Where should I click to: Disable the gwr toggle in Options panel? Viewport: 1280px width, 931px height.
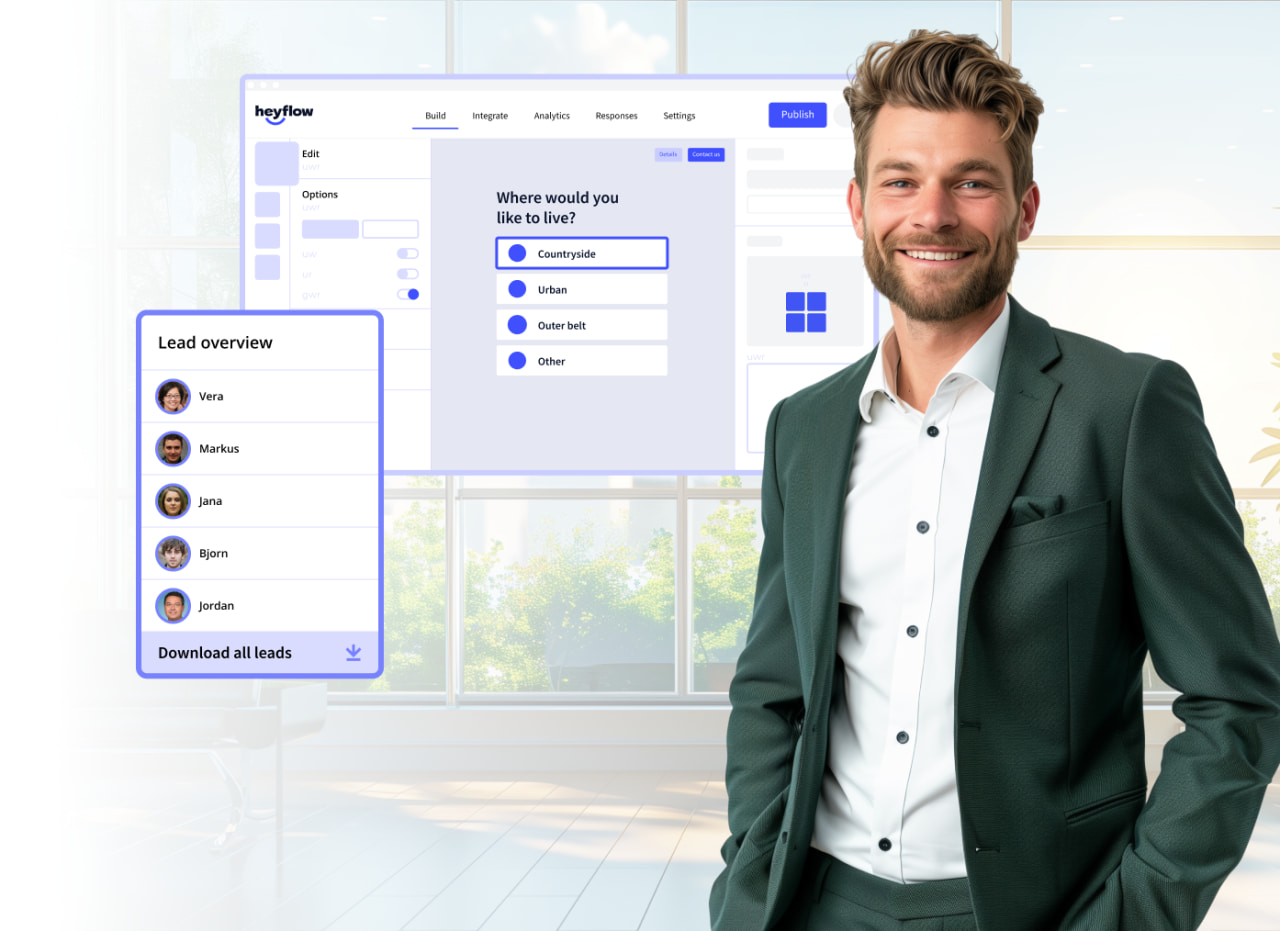tap(408, 294)
